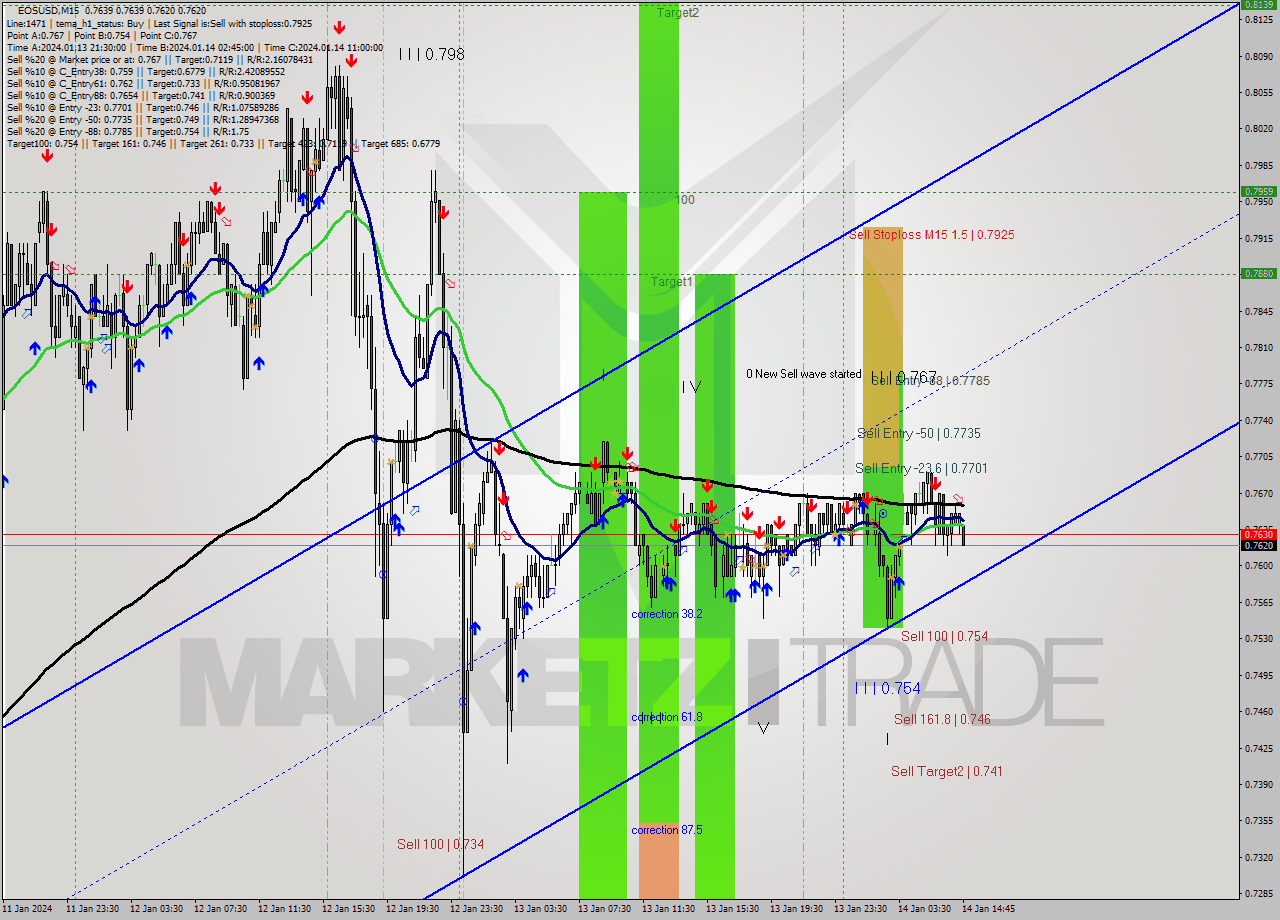Click the '12 Jan 15:30' time axis label
The width and height of the screenshot is (1280, 920).
point(348,909)
